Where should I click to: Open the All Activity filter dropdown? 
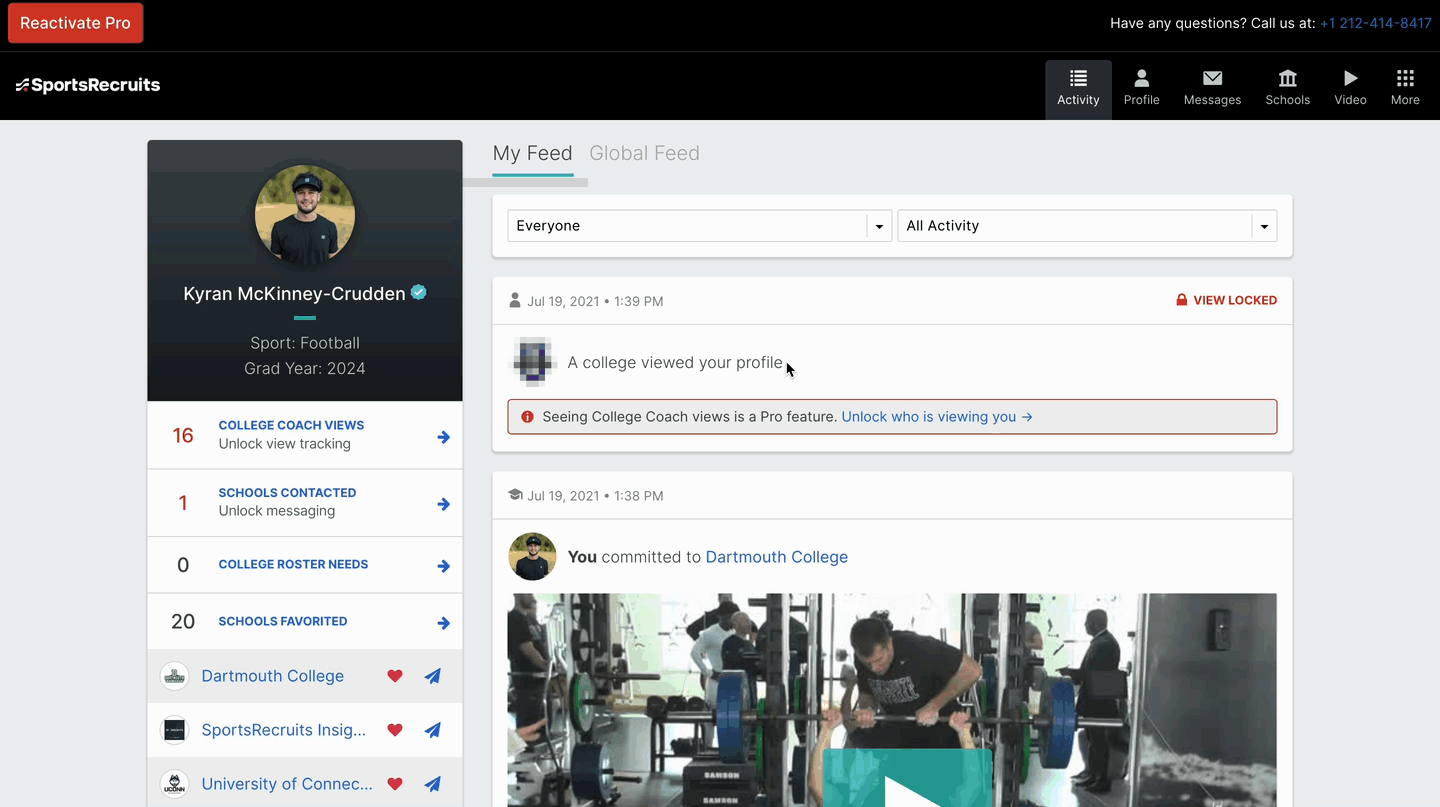(1087, 226)
